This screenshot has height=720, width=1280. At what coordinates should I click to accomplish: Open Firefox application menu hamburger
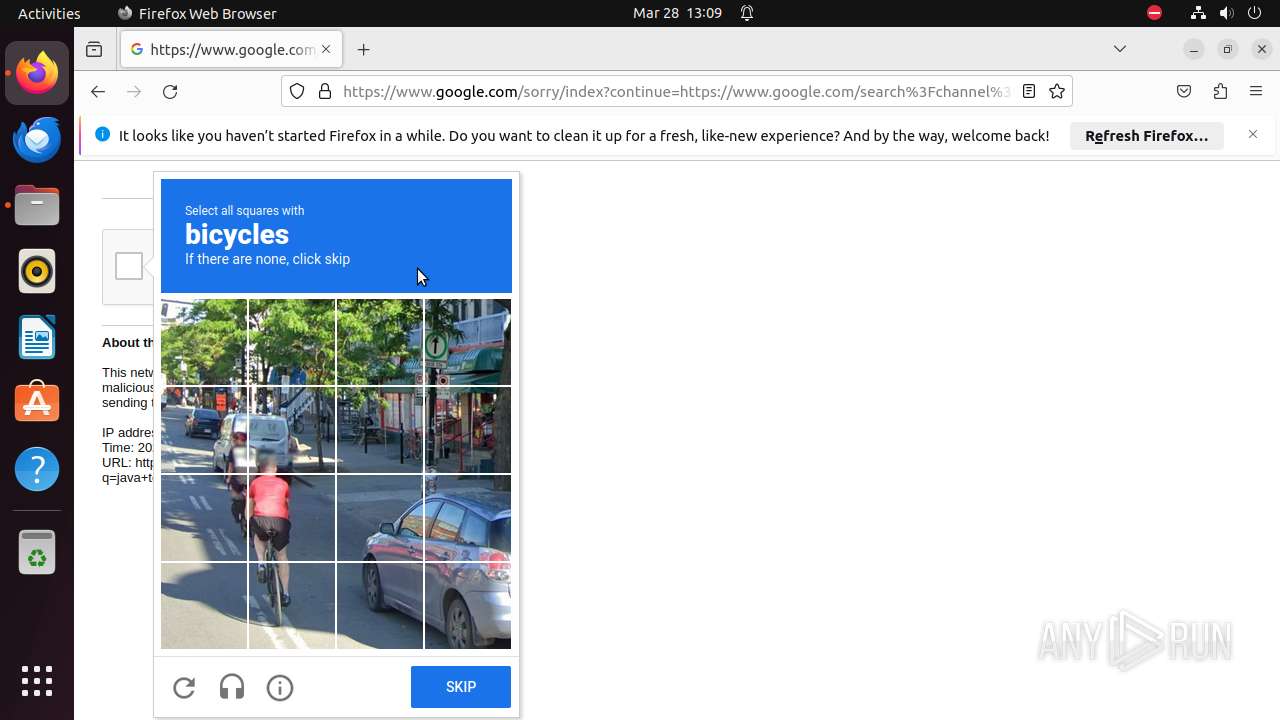coord(1256,91)
